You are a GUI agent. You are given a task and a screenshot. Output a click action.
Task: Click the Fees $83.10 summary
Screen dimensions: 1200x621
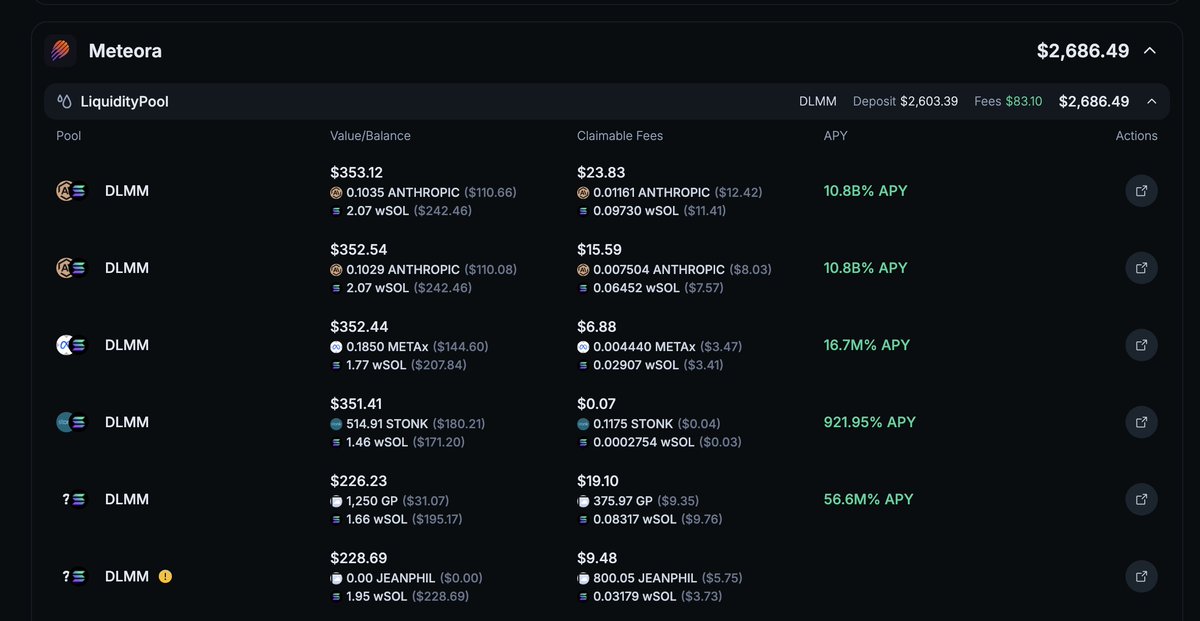[x=1008, y=101]
